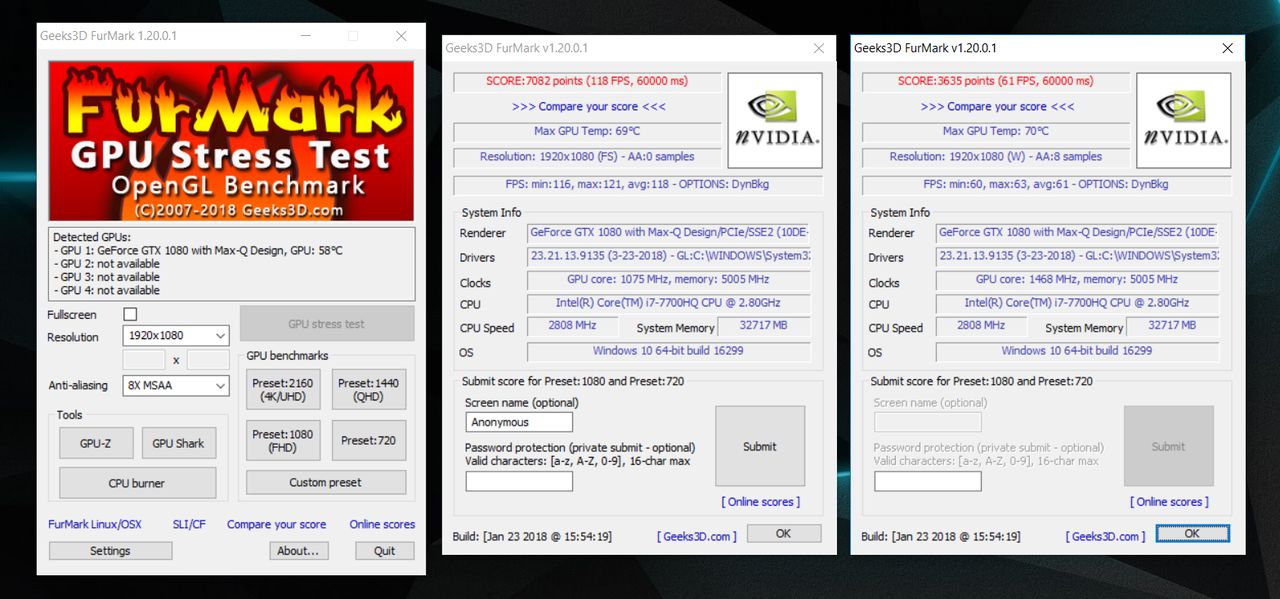Click password field in 3635 points dialog
The width and height of the screenshot is (1280, 599).
tap(928, 481)
